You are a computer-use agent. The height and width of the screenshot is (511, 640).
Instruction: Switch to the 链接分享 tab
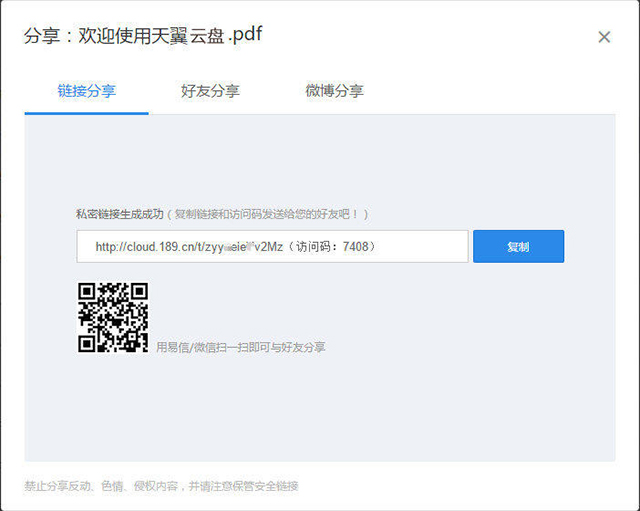click(x=87, y=91)
